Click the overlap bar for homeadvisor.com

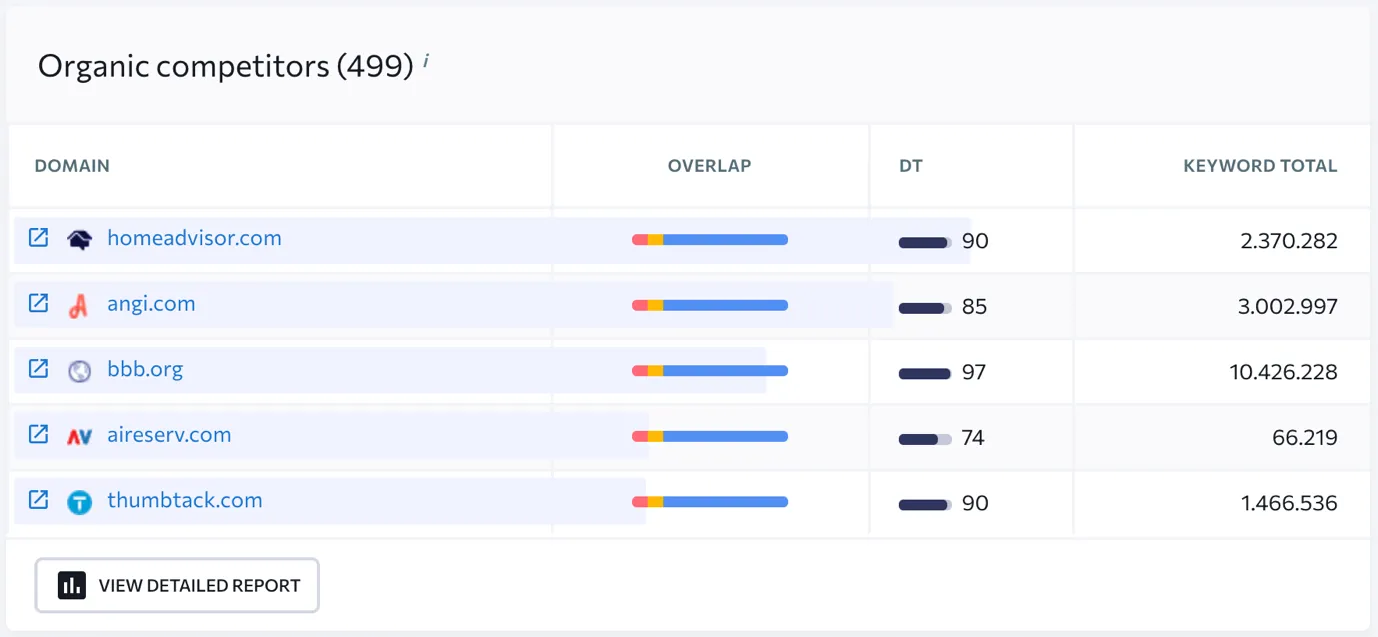710,240
